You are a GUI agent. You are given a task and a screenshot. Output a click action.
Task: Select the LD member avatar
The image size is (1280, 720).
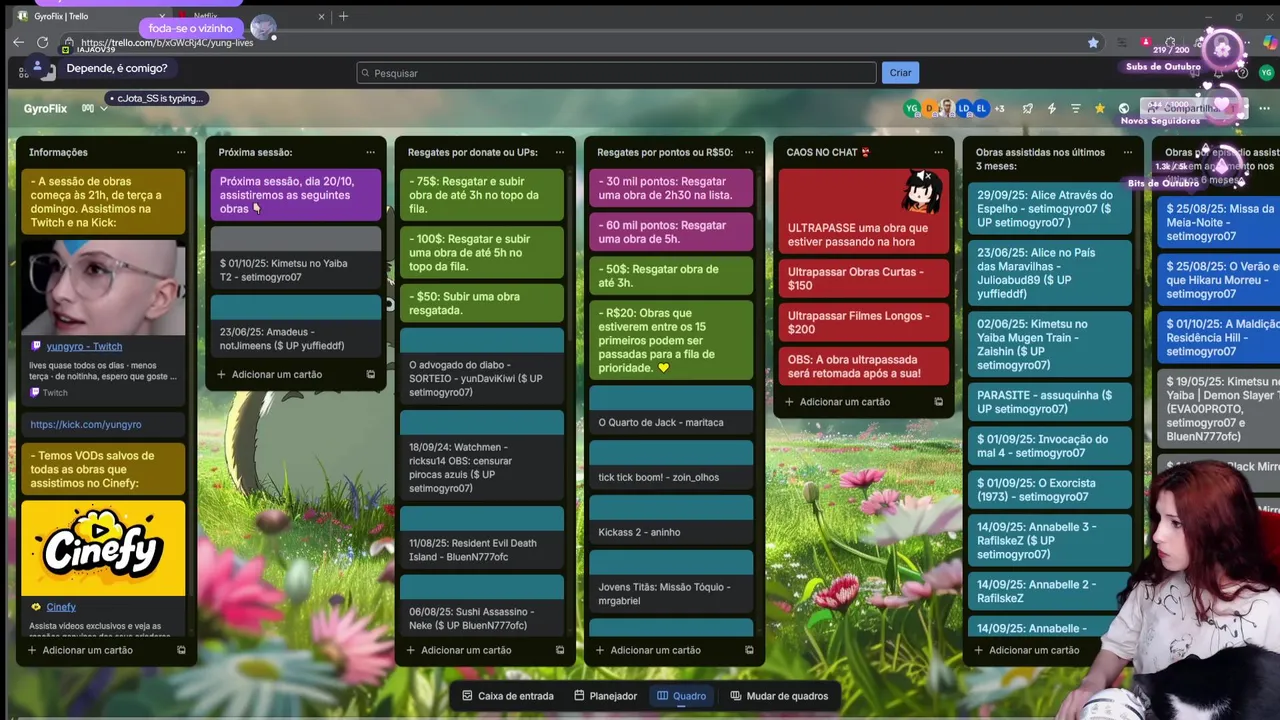964,108
